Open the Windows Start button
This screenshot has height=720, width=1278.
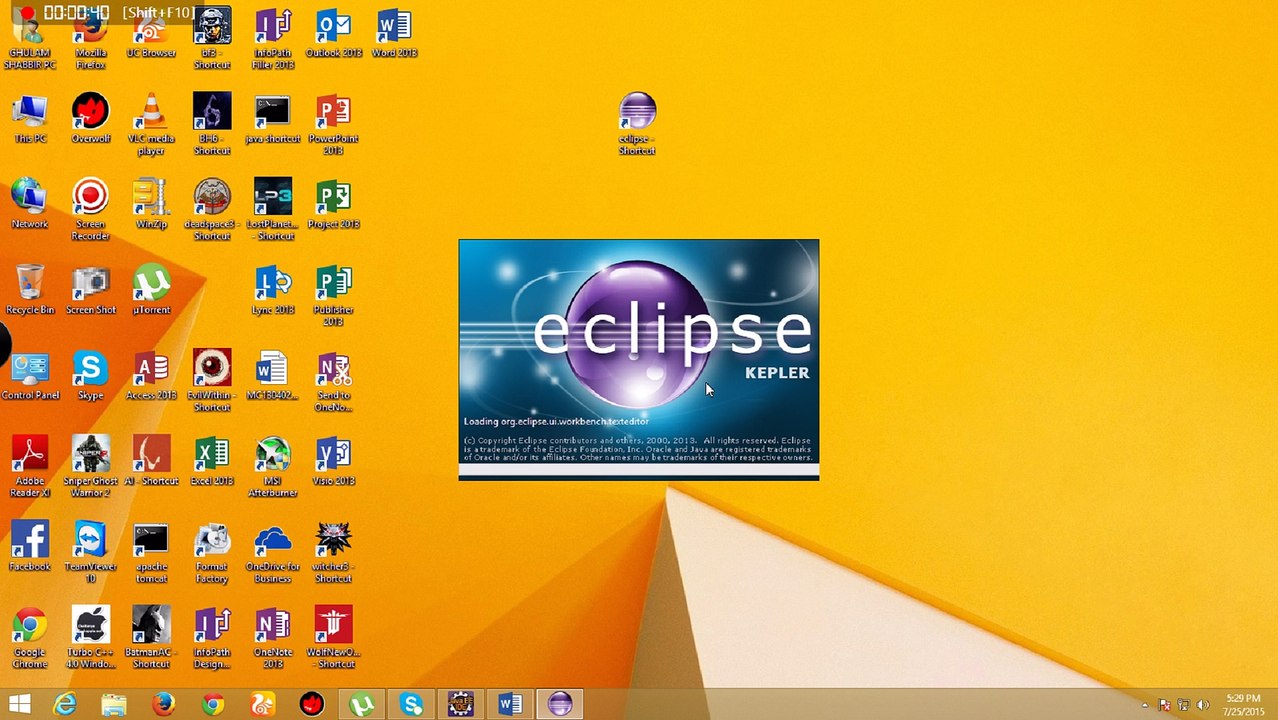coord(19,704)
